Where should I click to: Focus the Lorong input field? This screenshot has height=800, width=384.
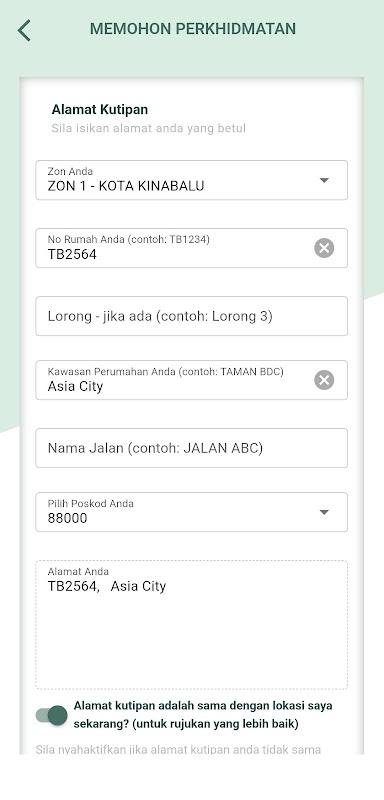click(x=192, y=316)
